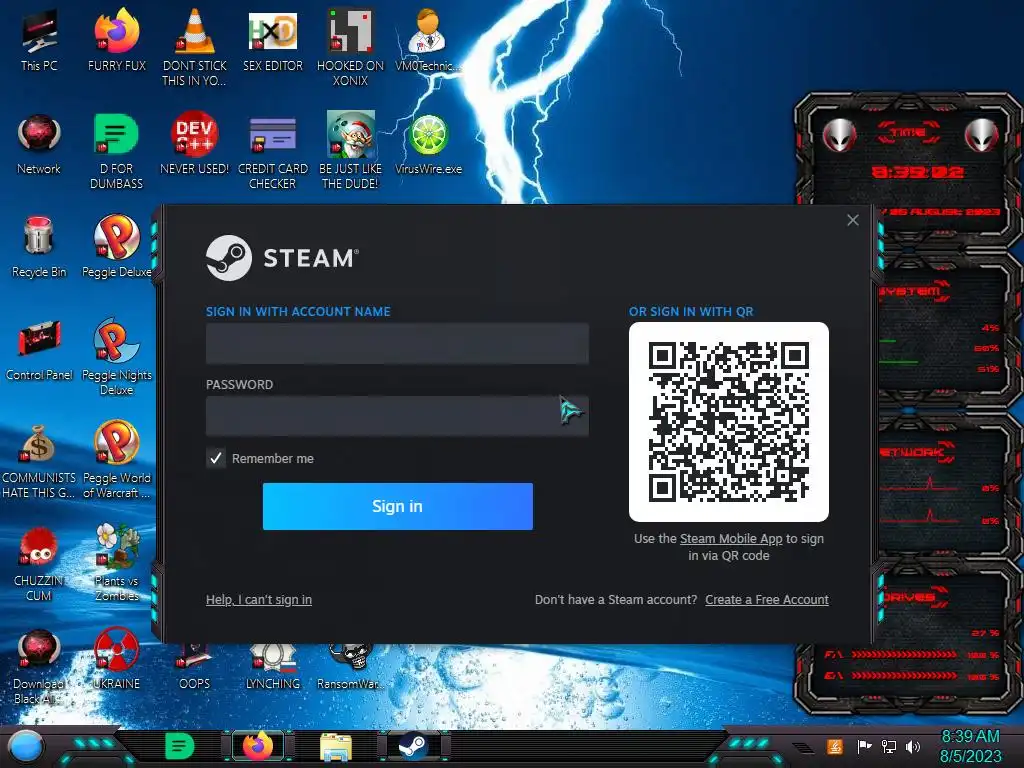This screenshot has height=768, width=1024.
Task: Click the red 8:39 digital clock widget
Action: (917, 172)
